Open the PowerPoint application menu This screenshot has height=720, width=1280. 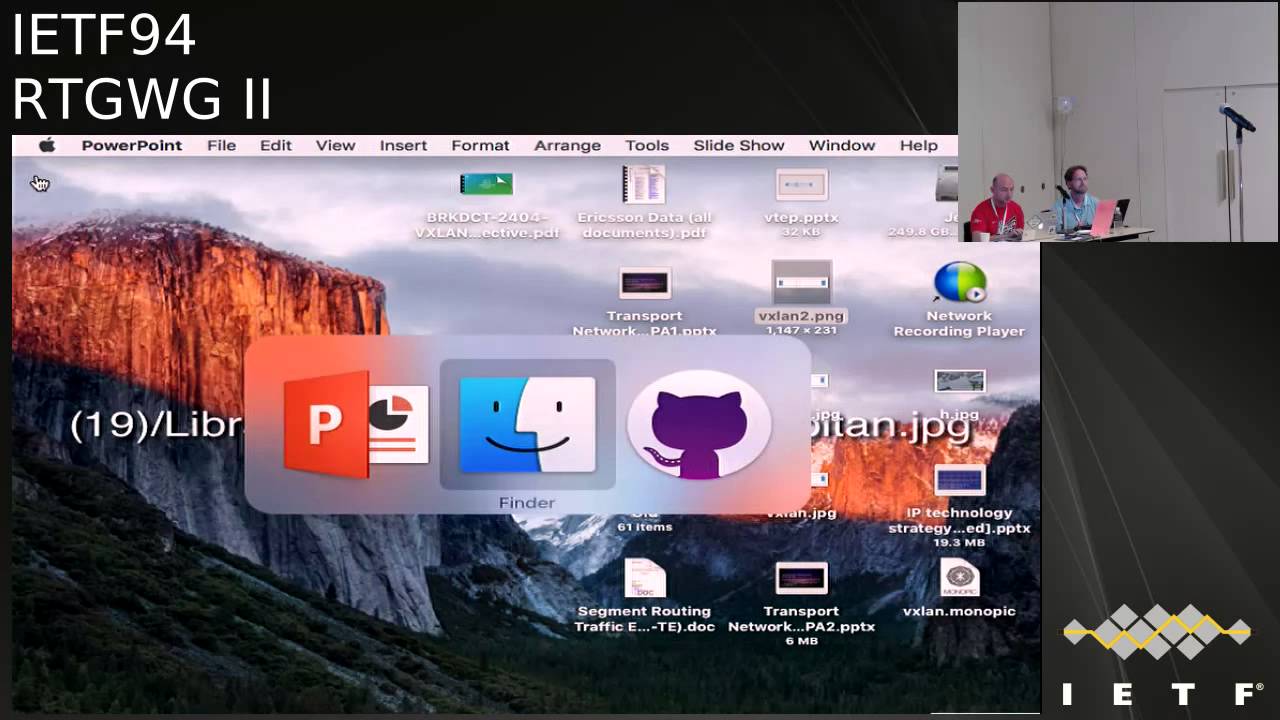[x=132, y=145]
